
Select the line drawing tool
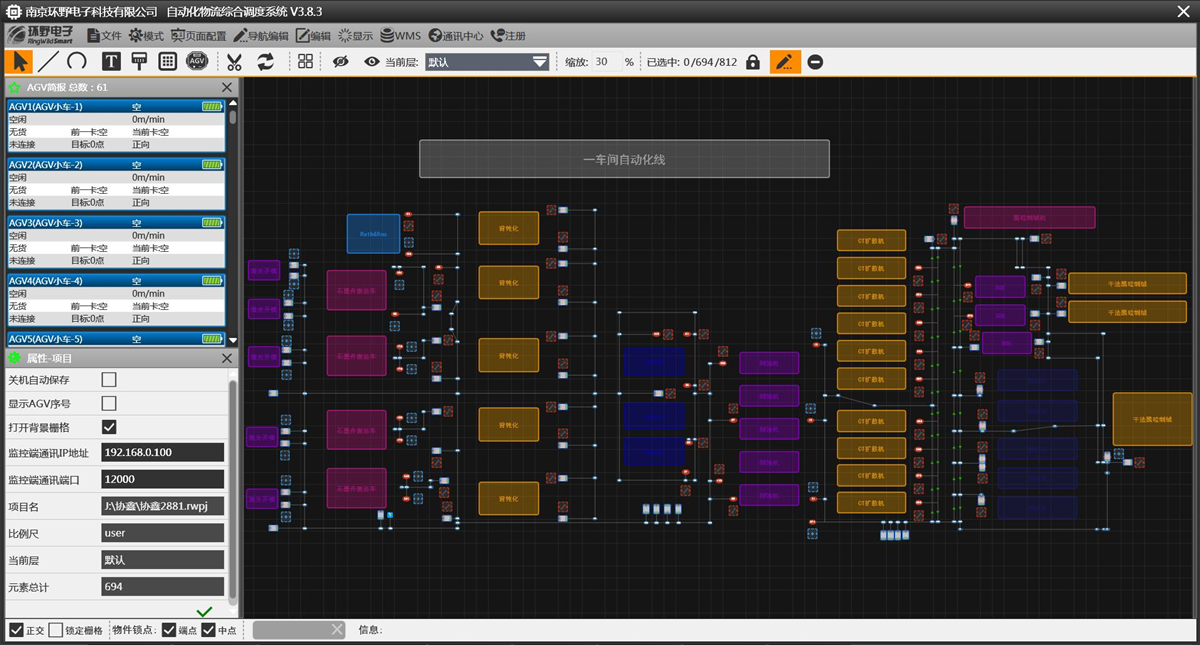click(48, 62)
